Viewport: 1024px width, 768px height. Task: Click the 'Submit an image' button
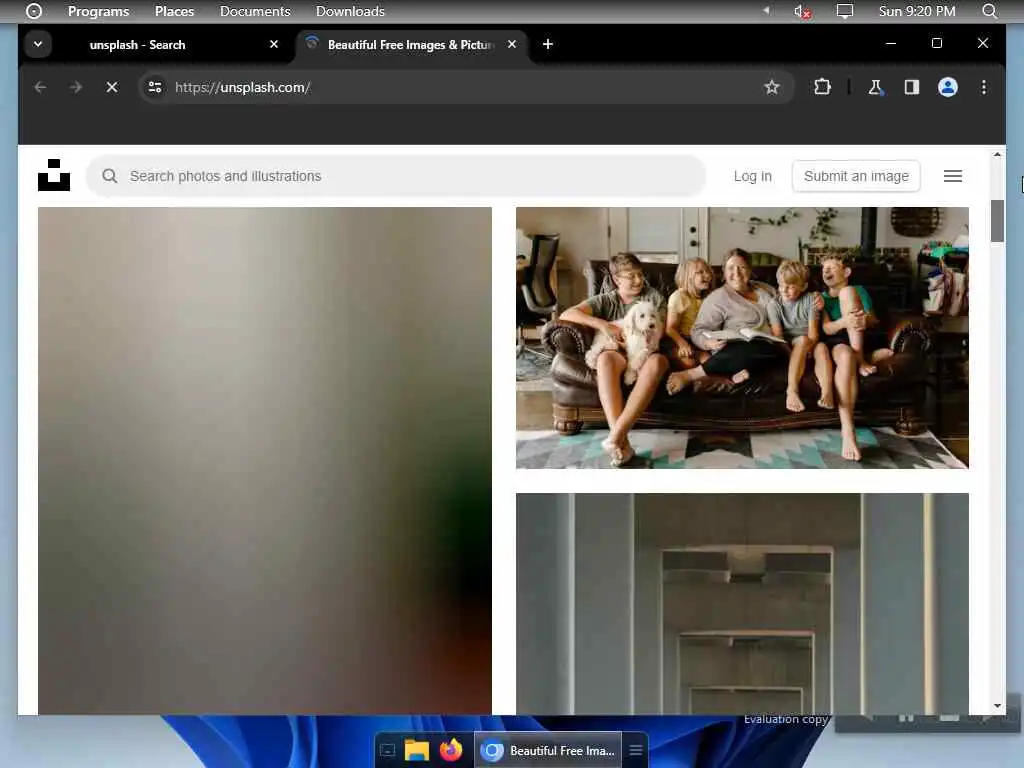(856, 176)
